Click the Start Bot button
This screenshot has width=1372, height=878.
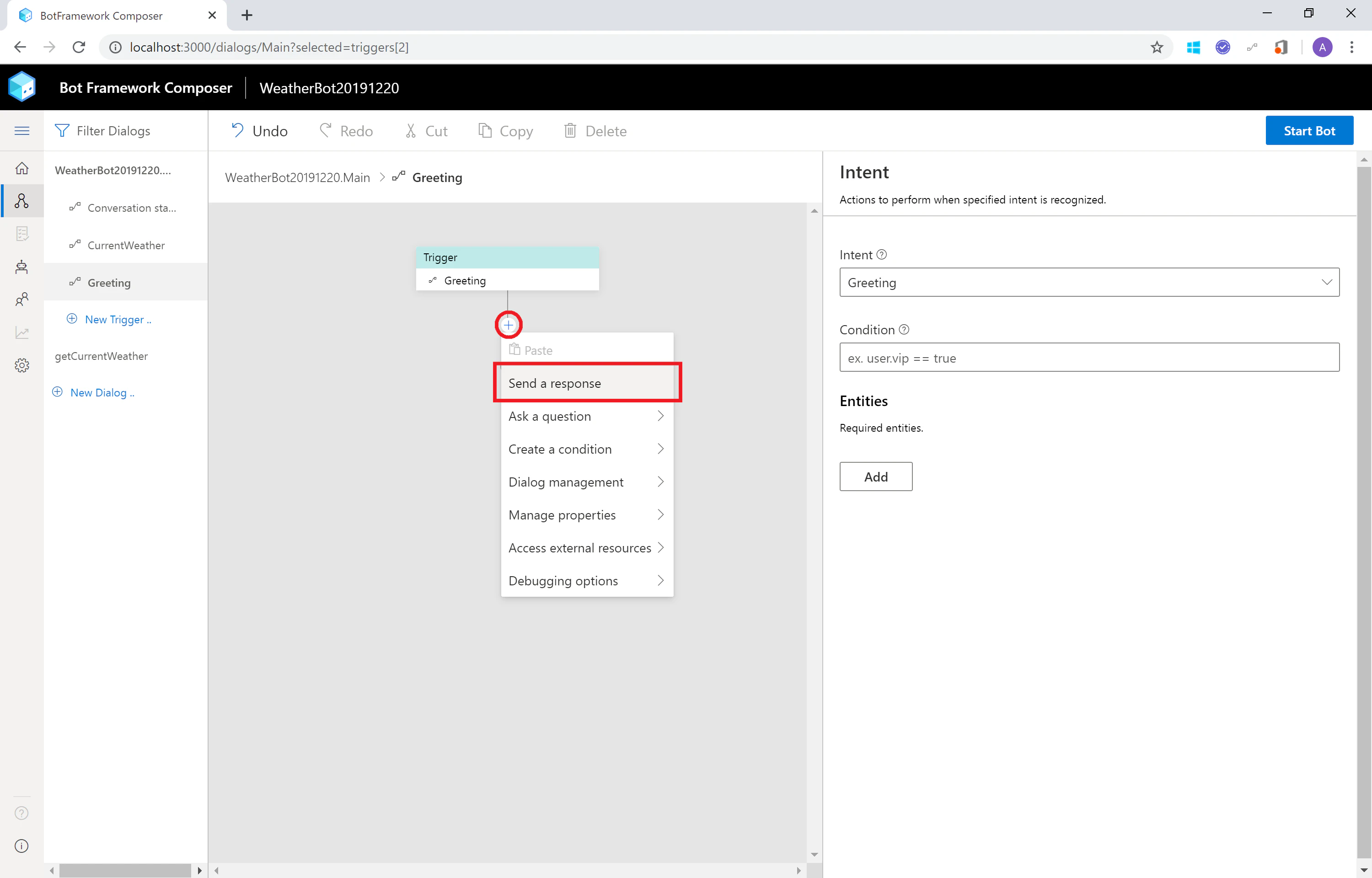[1309, 131]
